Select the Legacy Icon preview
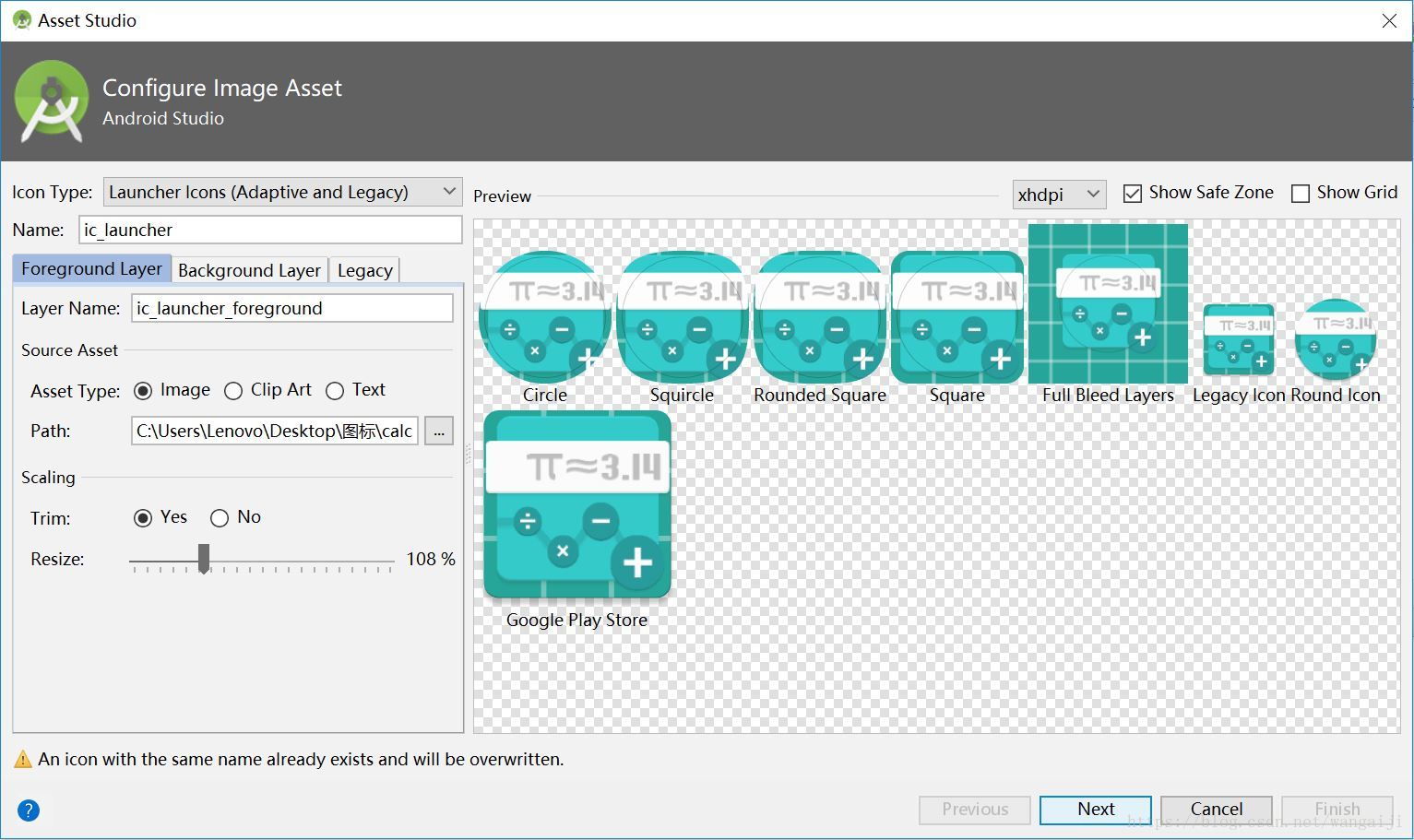This screenshot has height=840, width=1414. (1239, 339)
